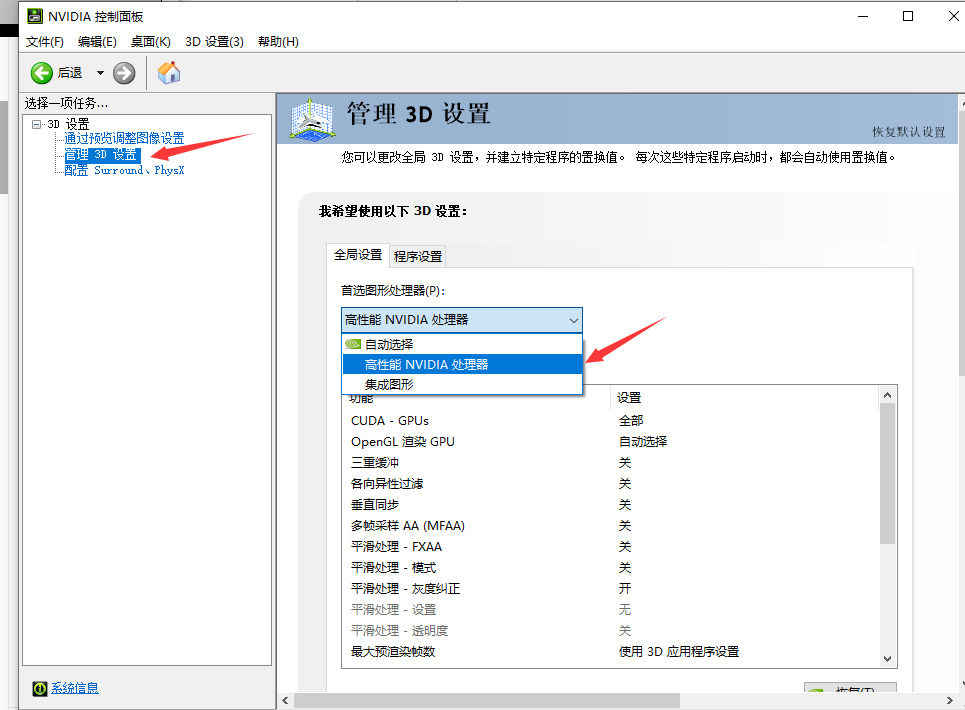This screenshot has width=965, height=710.
Task: Select the 各向异性过滤 setting row
Action: pos(609,484)
